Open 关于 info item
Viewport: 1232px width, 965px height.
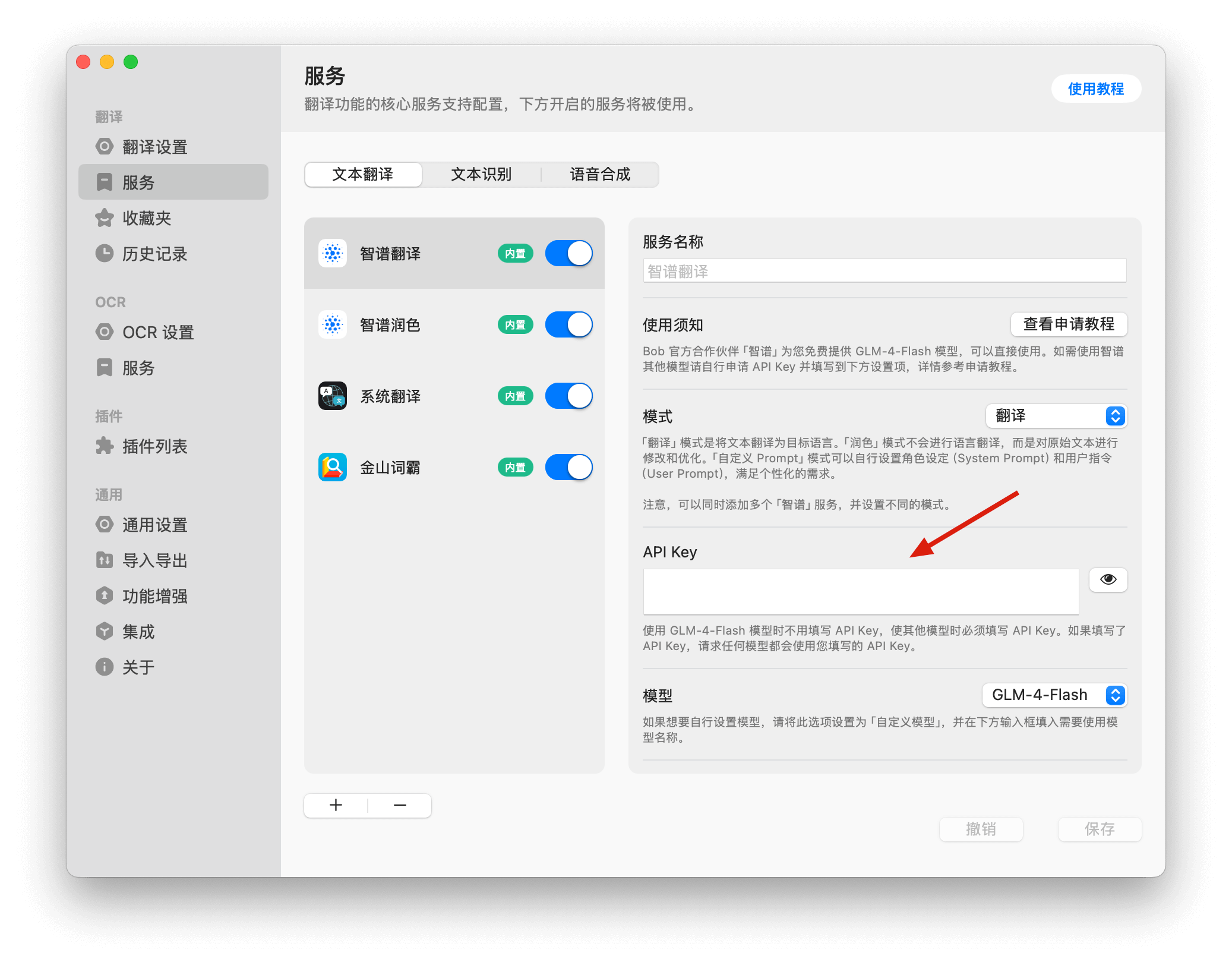point(172,667)
